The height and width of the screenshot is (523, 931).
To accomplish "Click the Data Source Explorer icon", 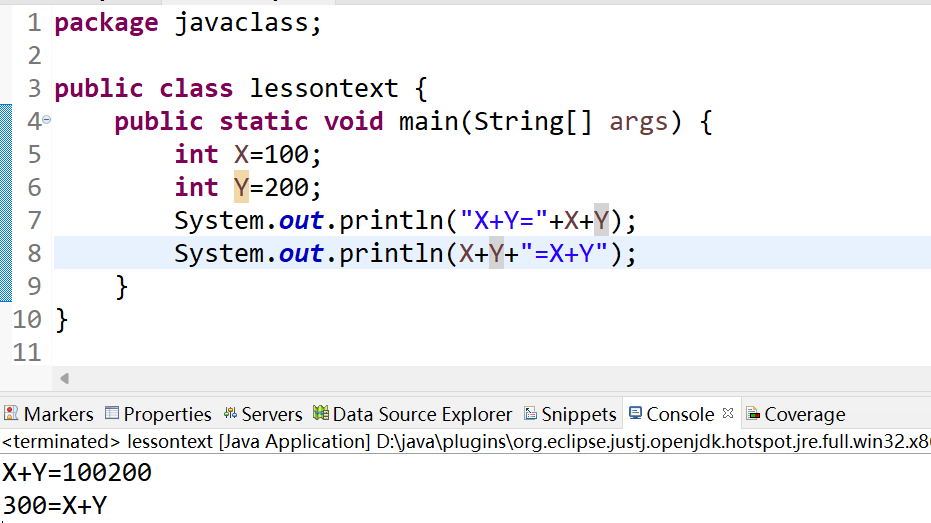I will (321, 414).
